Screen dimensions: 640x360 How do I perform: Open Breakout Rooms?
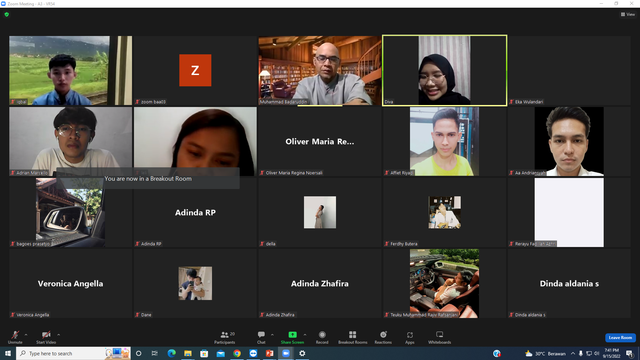[x=353, y=337]
